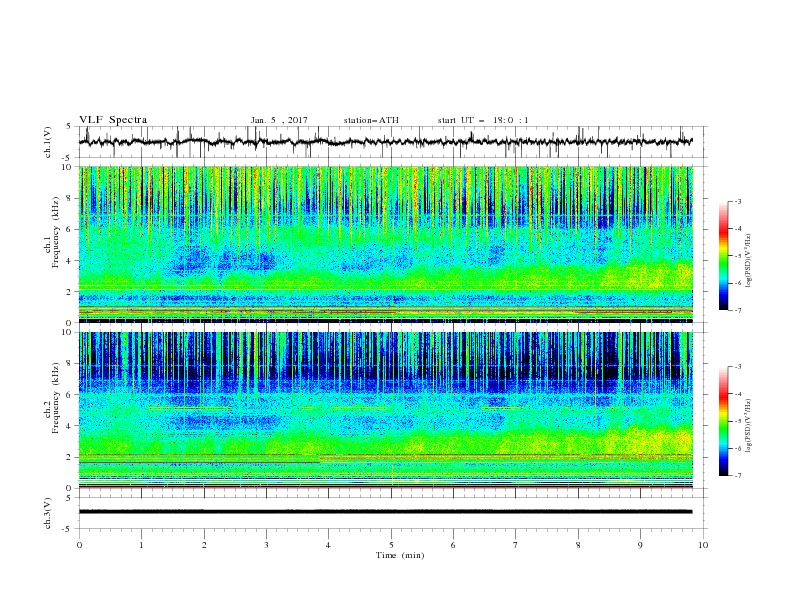
Task: Click the time axis tick label "5"
Action: point(391,545)
